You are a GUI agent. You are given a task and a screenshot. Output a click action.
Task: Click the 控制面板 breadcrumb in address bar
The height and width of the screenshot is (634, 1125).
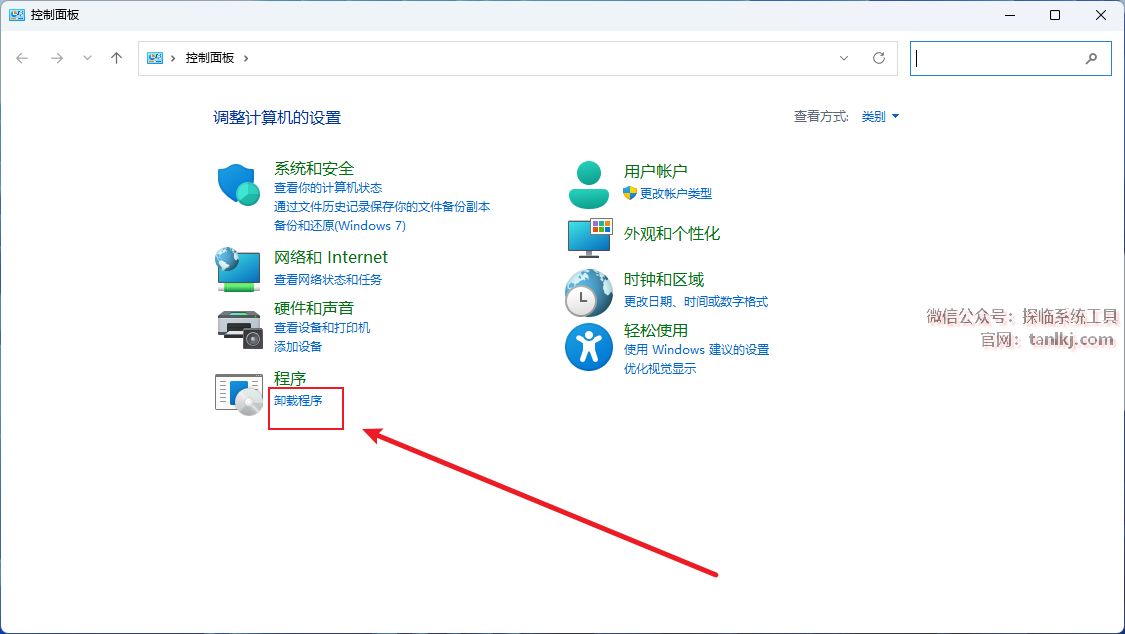point(209,58)
